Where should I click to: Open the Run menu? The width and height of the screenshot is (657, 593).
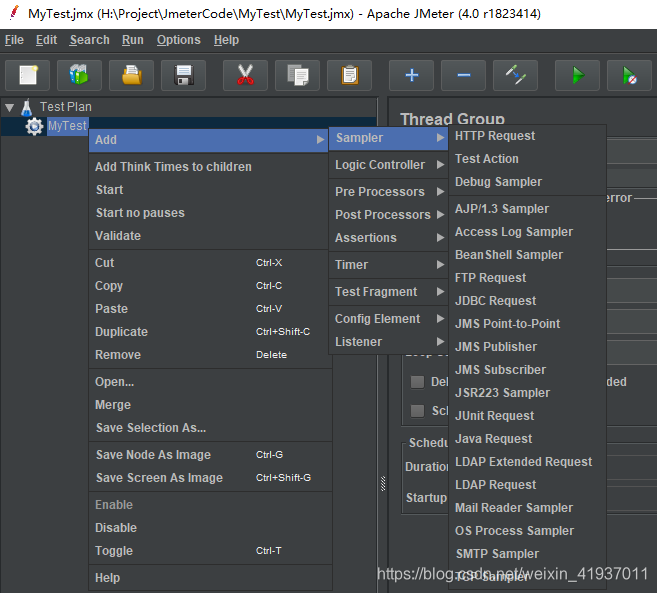[132, 40]
